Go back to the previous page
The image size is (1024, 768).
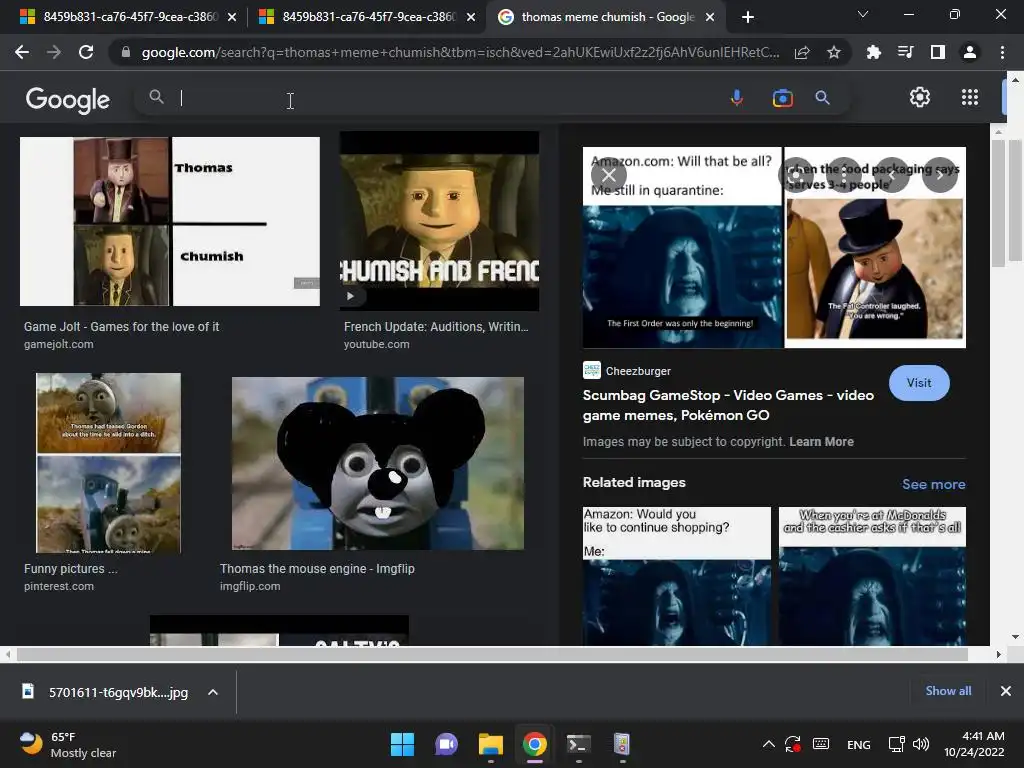coord(22,52)
